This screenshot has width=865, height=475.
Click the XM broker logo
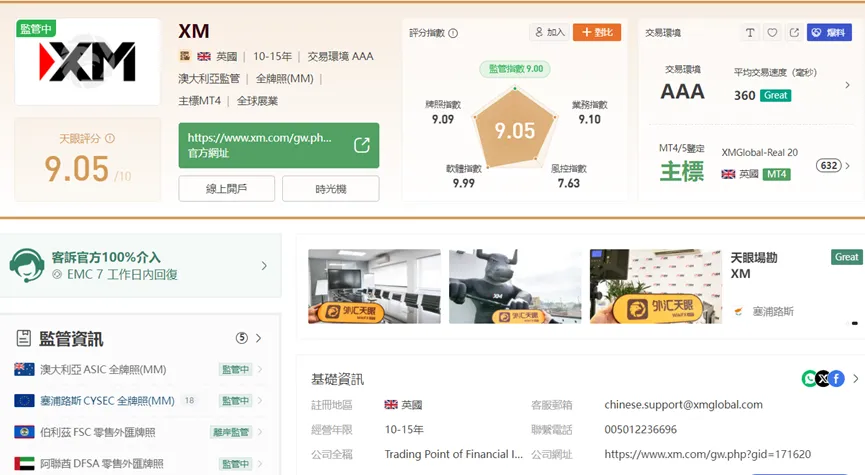pyautogui.click(x=87, y=61)
